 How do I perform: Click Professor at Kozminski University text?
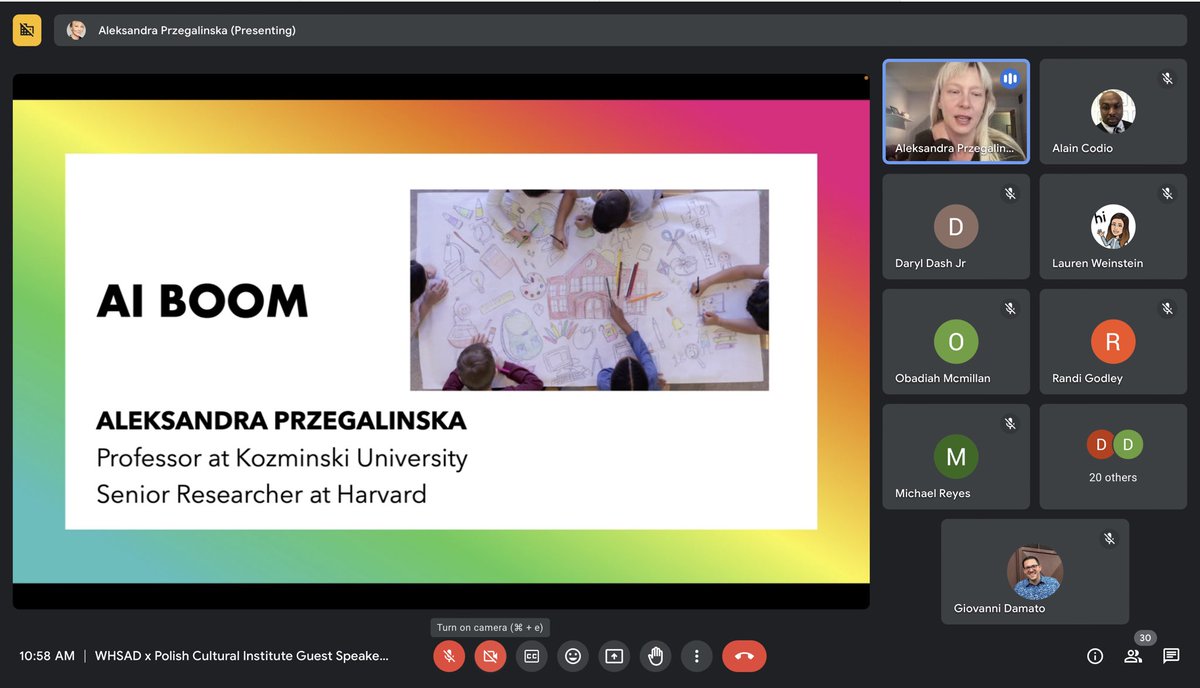[x=282, y=458]
